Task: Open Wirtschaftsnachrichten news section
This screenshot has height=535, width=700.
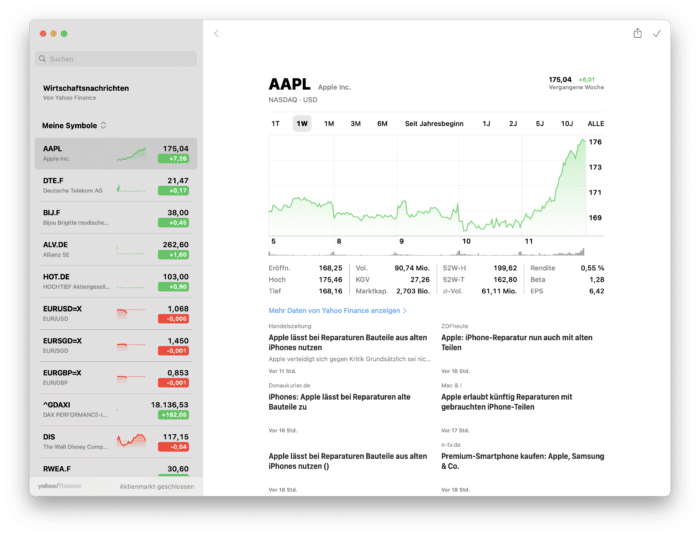Action: pyautogui.click(x=86, y=92)
